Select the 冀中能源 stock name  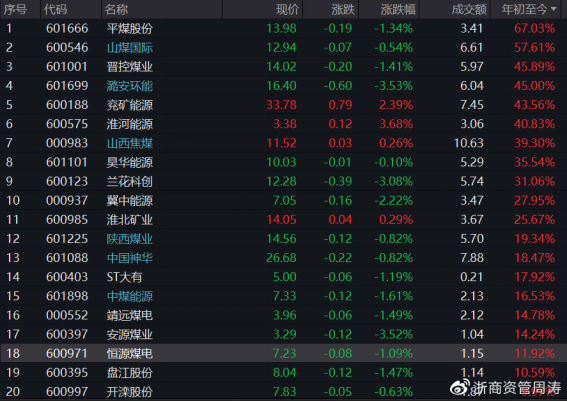click(130, 201)
